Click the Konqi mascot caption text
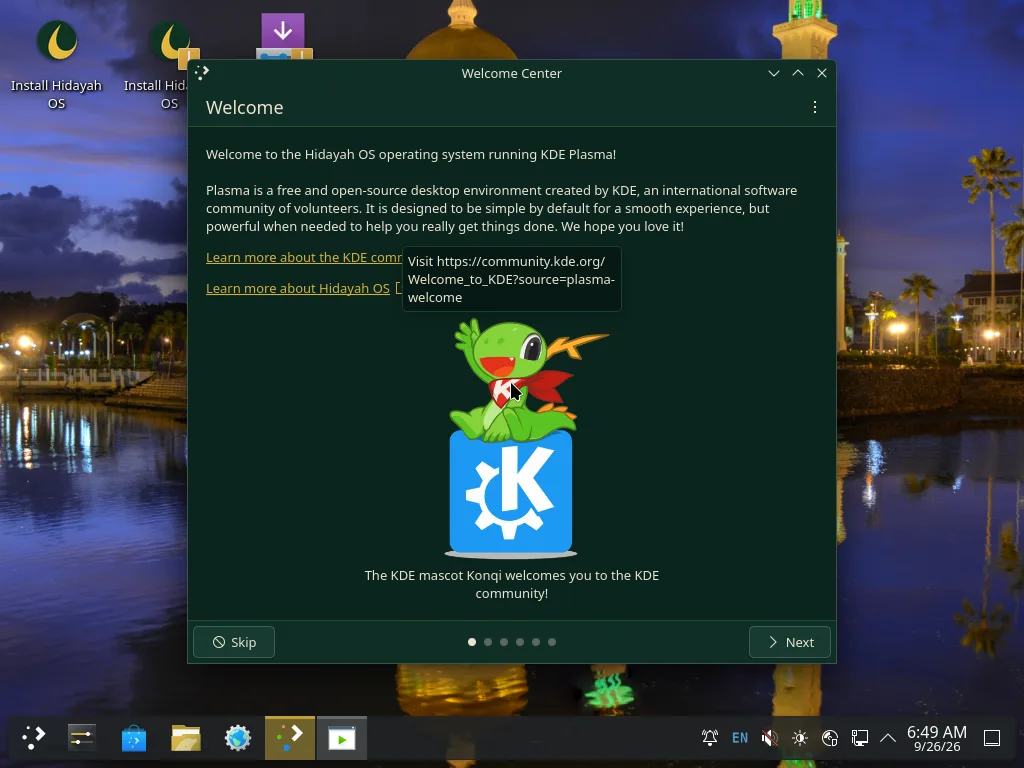Screen dimensions: 1024x768 (x=511, y=584)
